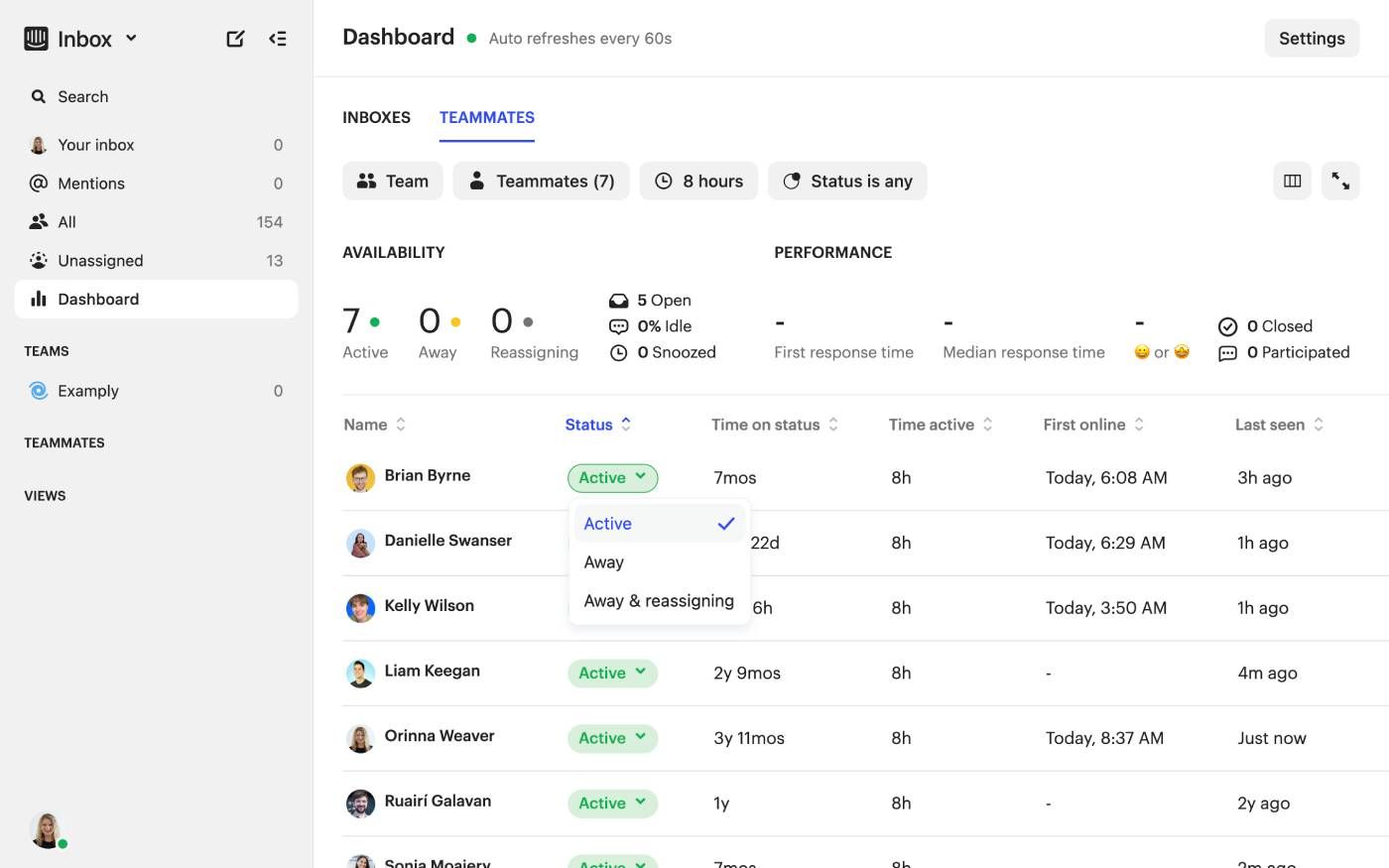This screenshot has height=868, width=1389.
Task: Open the Unassigned inbox
Action: tap(100, 261)
